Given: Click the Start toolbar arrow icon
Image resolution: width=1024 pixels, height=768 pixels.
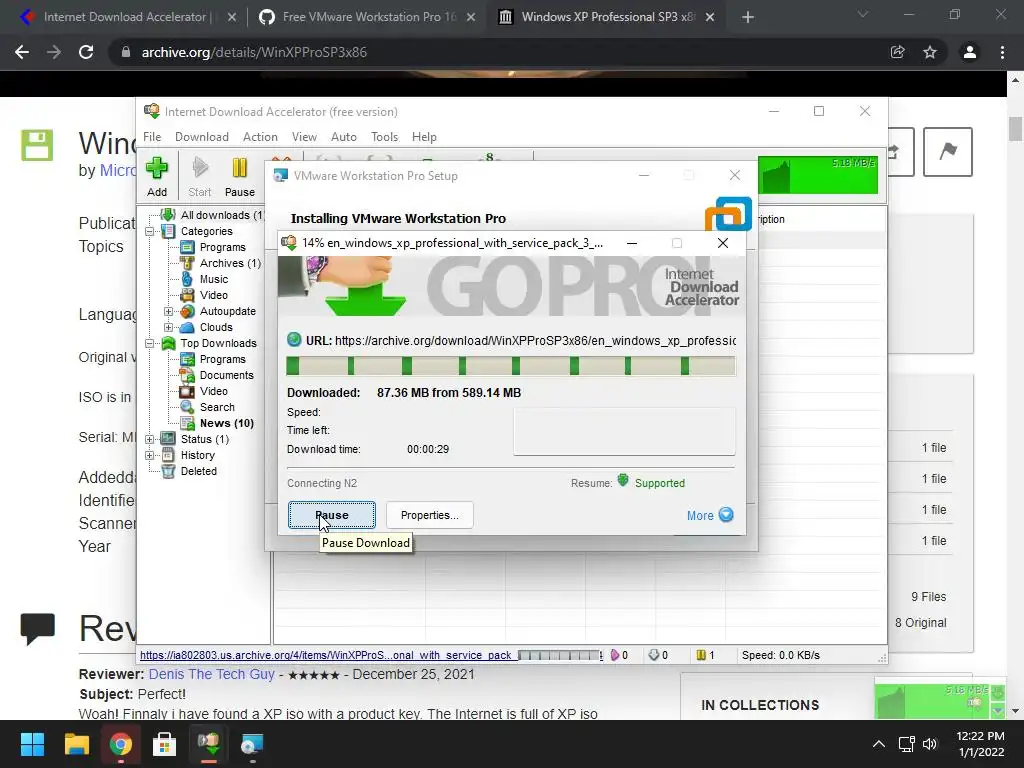Looking at the screenshot, I should point(200,168).
